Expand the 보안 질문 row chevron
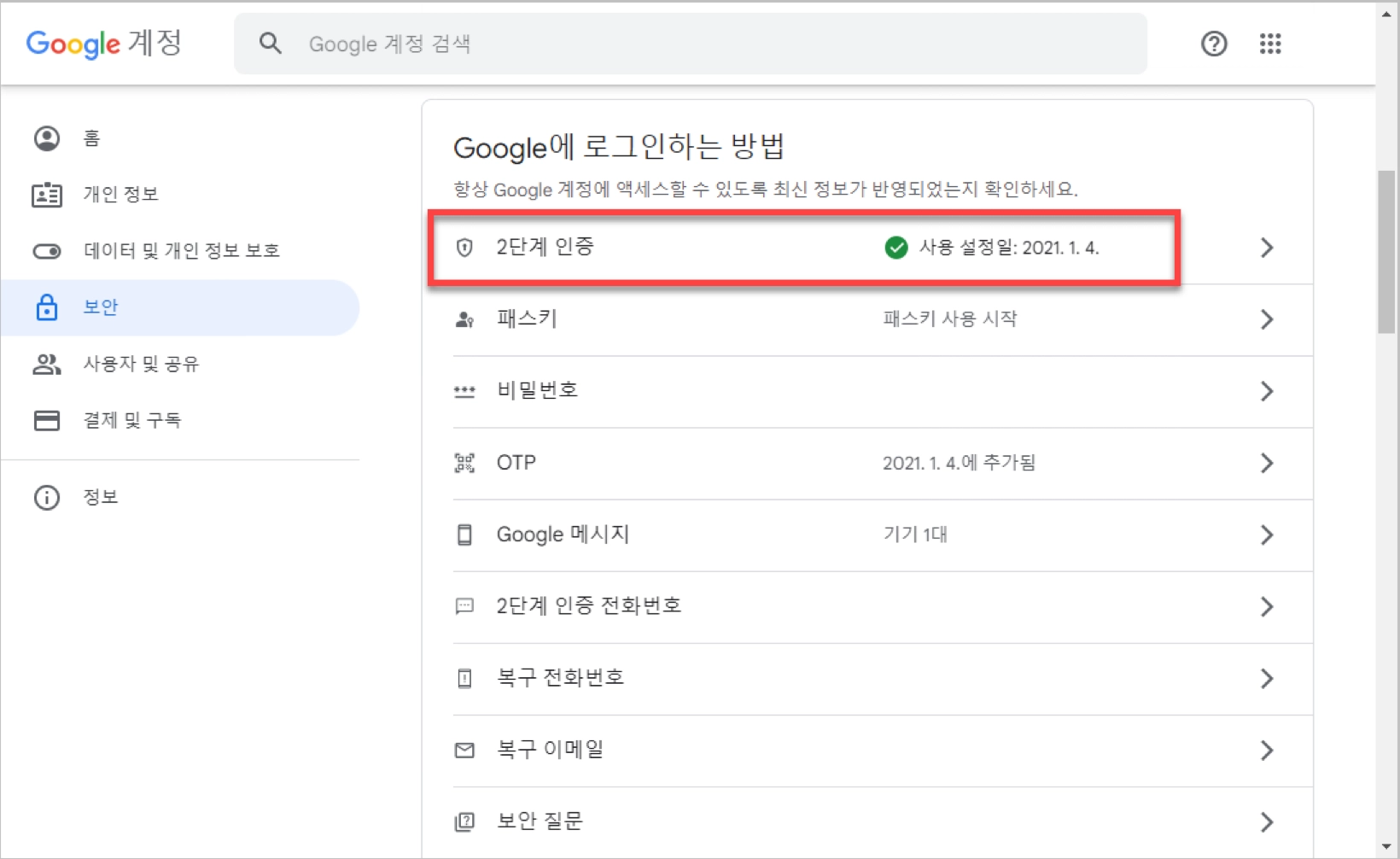Screen dimensions: 1400x859 click(1267, 821)
